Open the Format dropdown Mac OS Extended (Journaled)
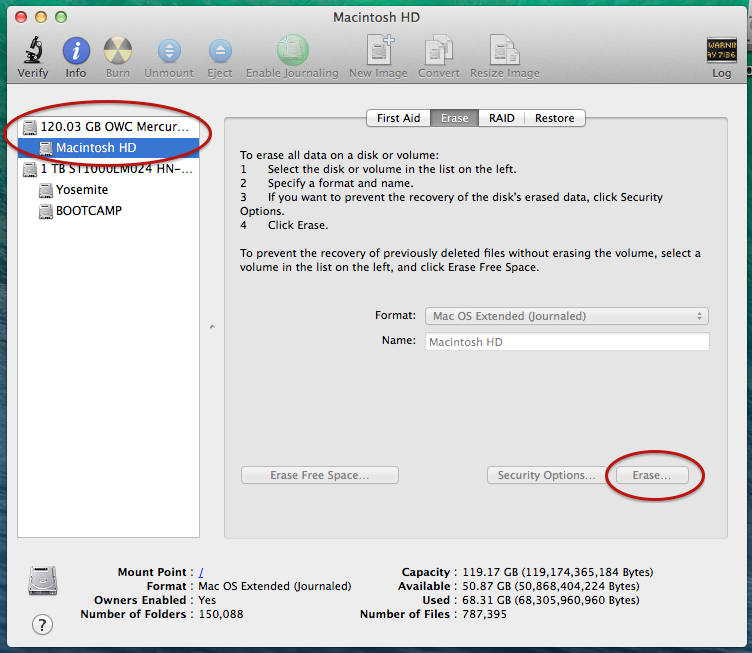 [x=566, y=316]
